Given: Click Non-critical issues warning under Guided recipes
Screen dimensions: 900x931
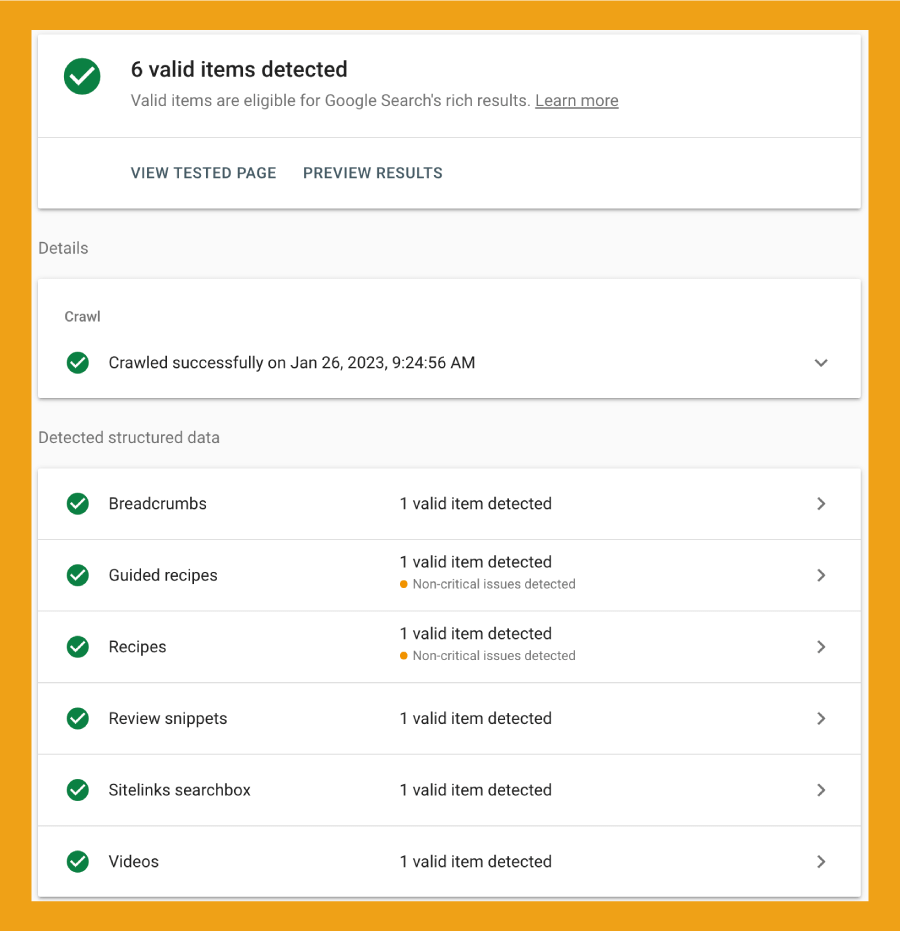Looking at the screenshot, I should click(488, 584).
